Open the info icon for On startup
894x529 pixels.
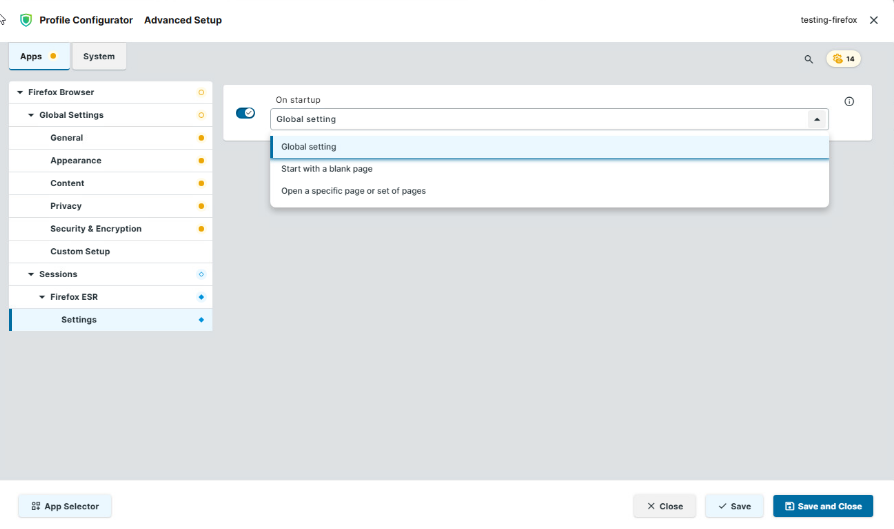tap(849, 101)
